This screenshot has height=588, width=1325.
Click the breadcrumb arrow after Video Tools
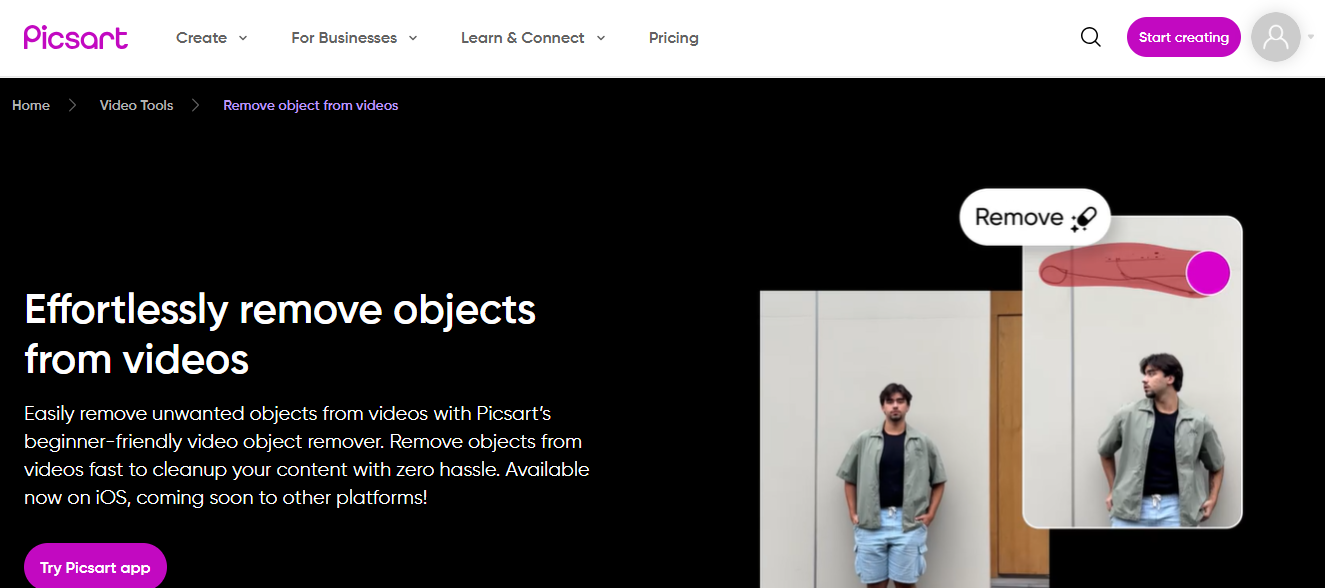196,105
